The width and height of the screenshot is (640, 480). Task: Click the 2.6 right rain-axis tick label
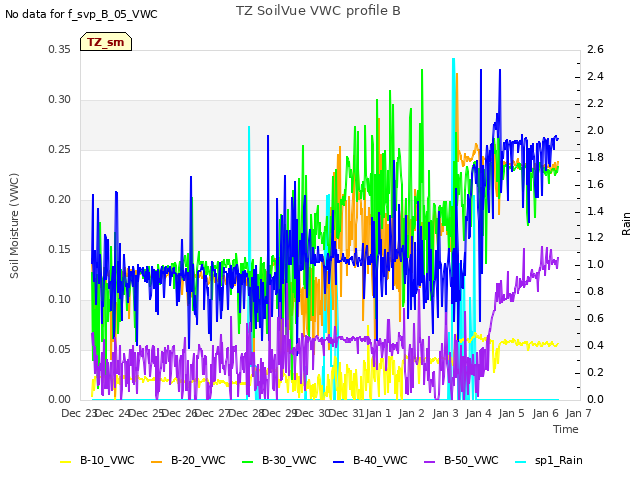click(595, 49)
